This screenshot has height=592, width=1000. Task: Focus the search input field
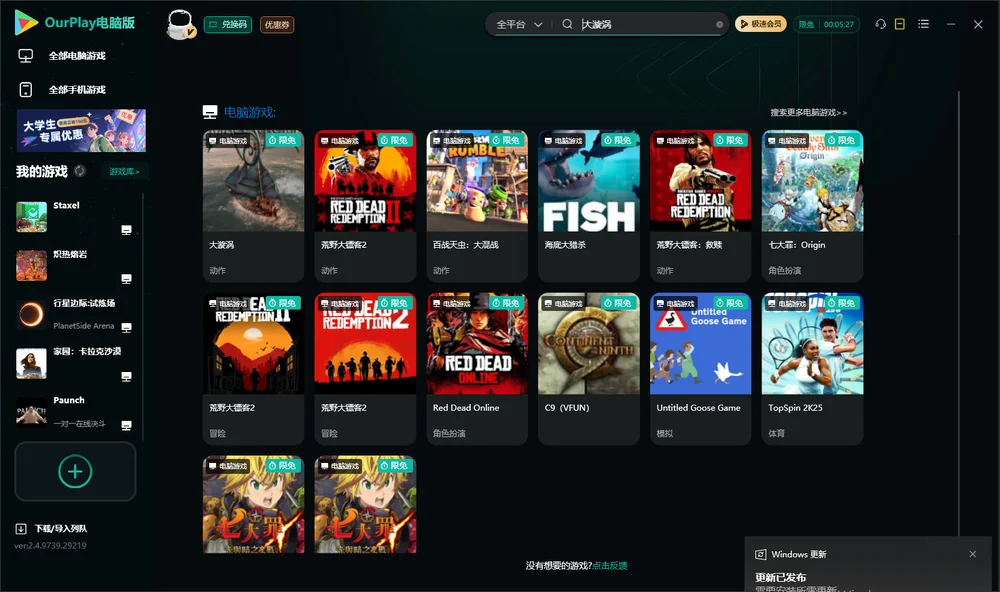(647, 24)
